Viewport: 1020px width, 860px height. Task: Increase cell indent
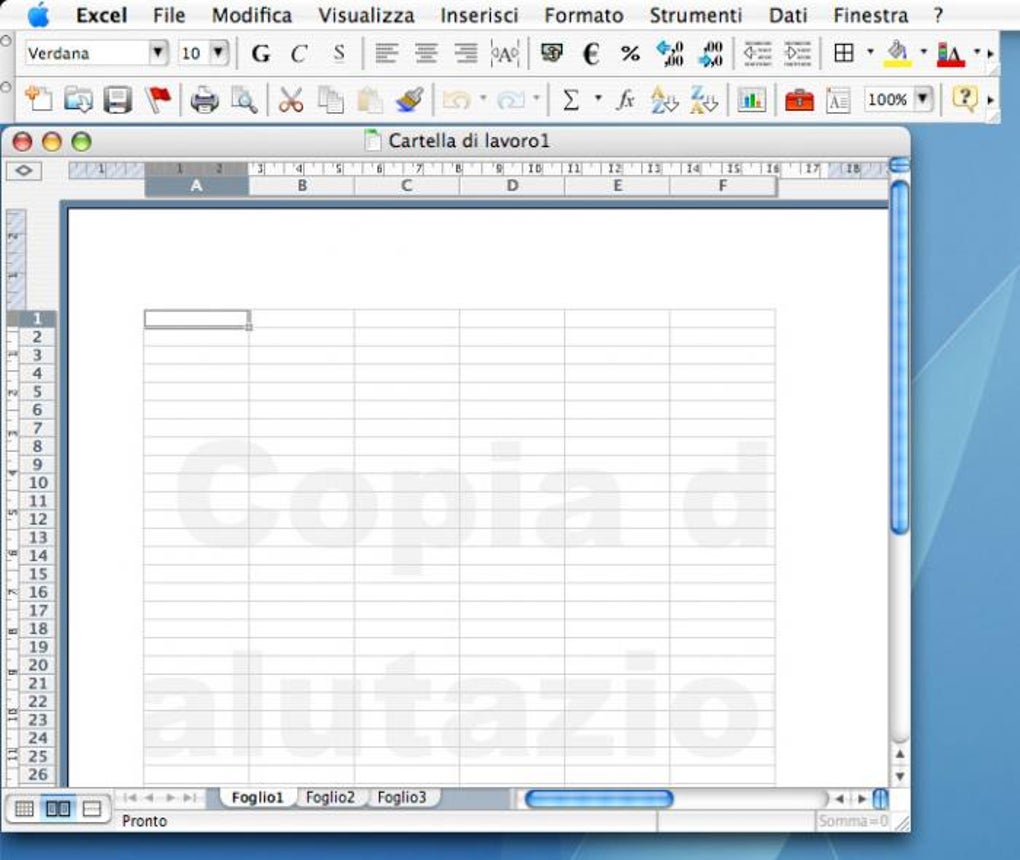(798, 53)
